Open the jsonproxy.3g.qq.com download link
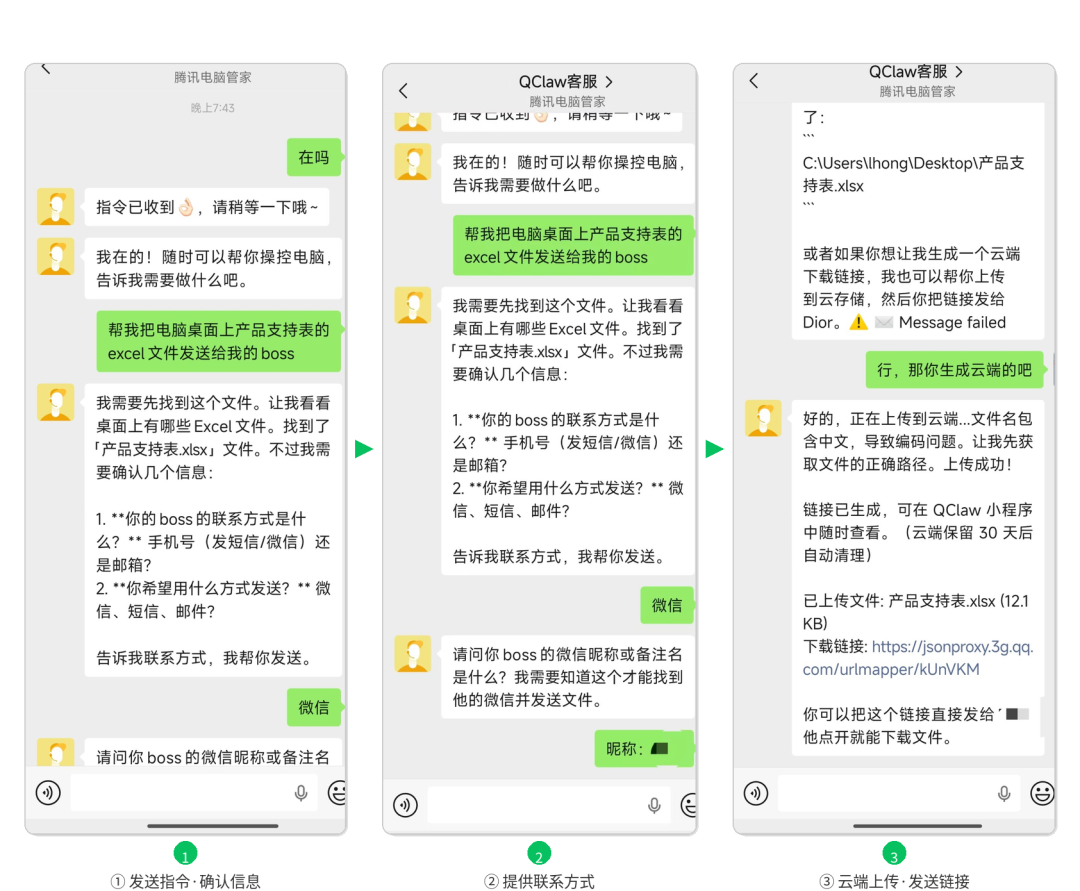Viewport: 1080px width, 891px height. [x=917, y=658]
